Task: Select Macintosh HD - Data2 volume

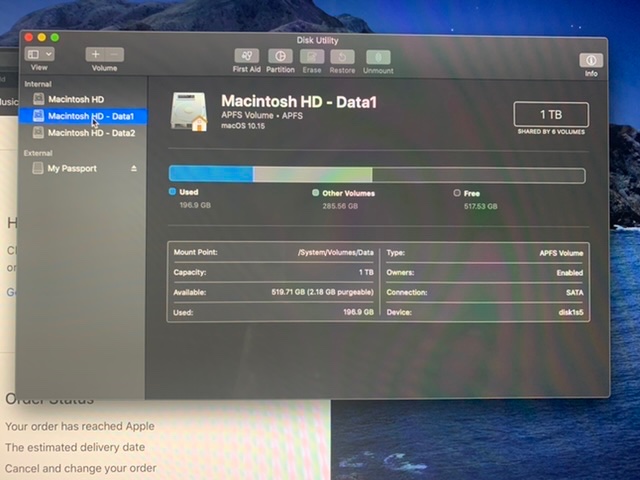Action: click(x=82, y=133)
